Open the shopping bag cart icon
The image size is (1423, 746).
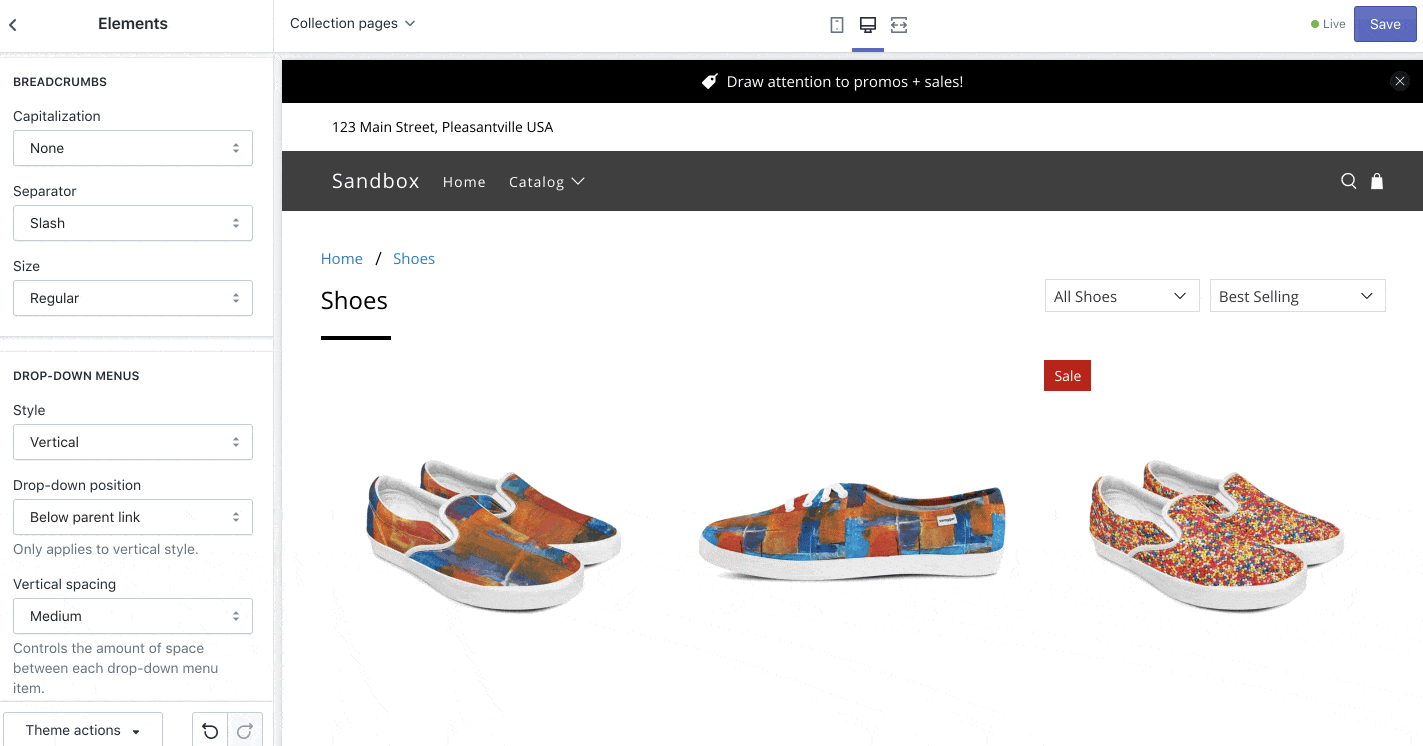pos(1377,181)
